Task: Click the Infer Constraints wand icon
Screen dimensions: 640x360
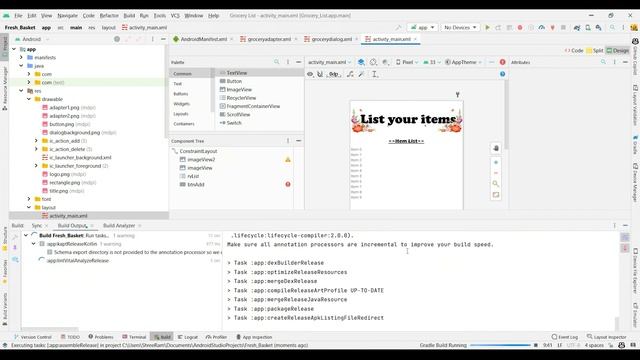Action: tap(361, 74)
